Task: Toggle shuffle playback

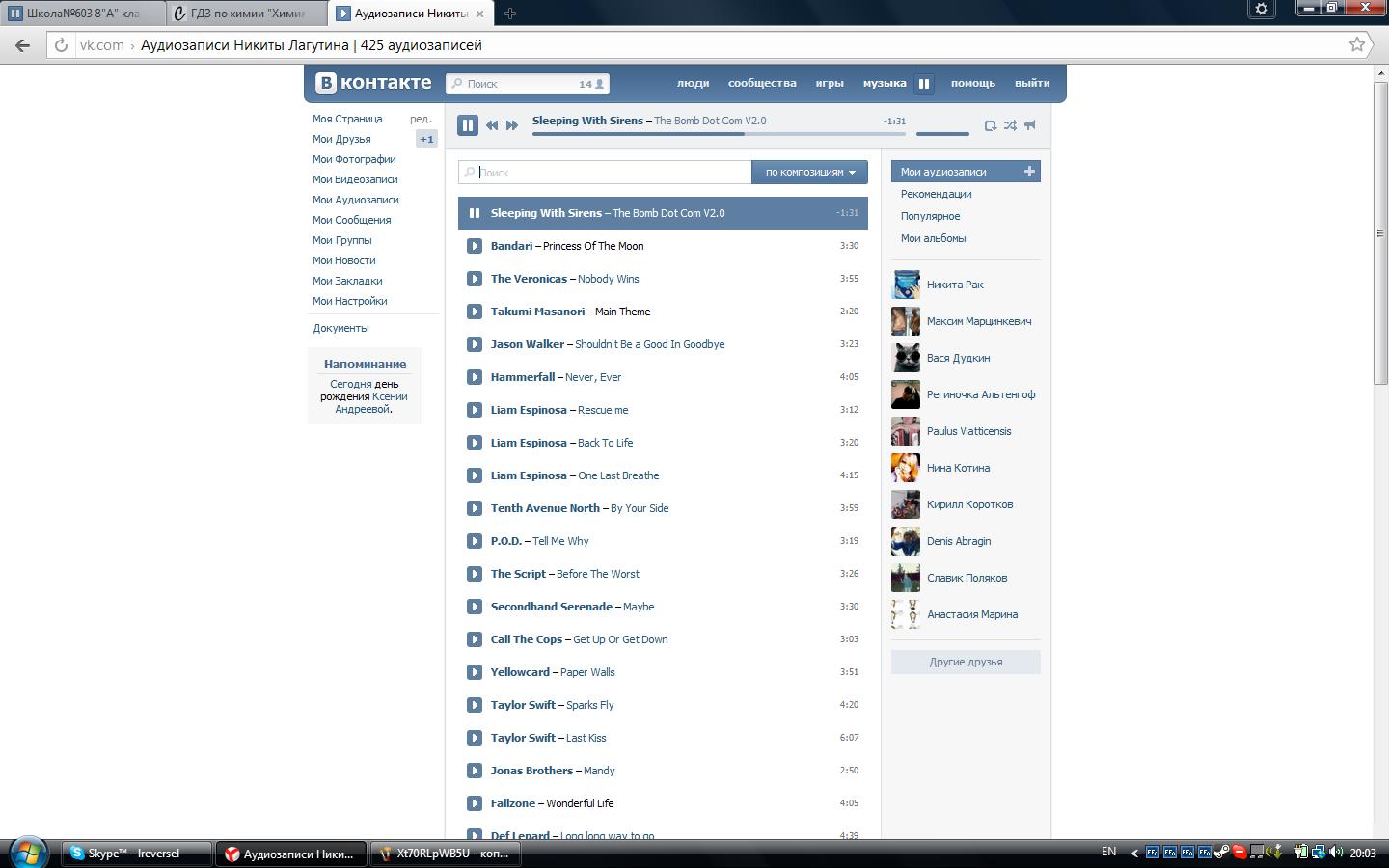Action: (1010, 125)
